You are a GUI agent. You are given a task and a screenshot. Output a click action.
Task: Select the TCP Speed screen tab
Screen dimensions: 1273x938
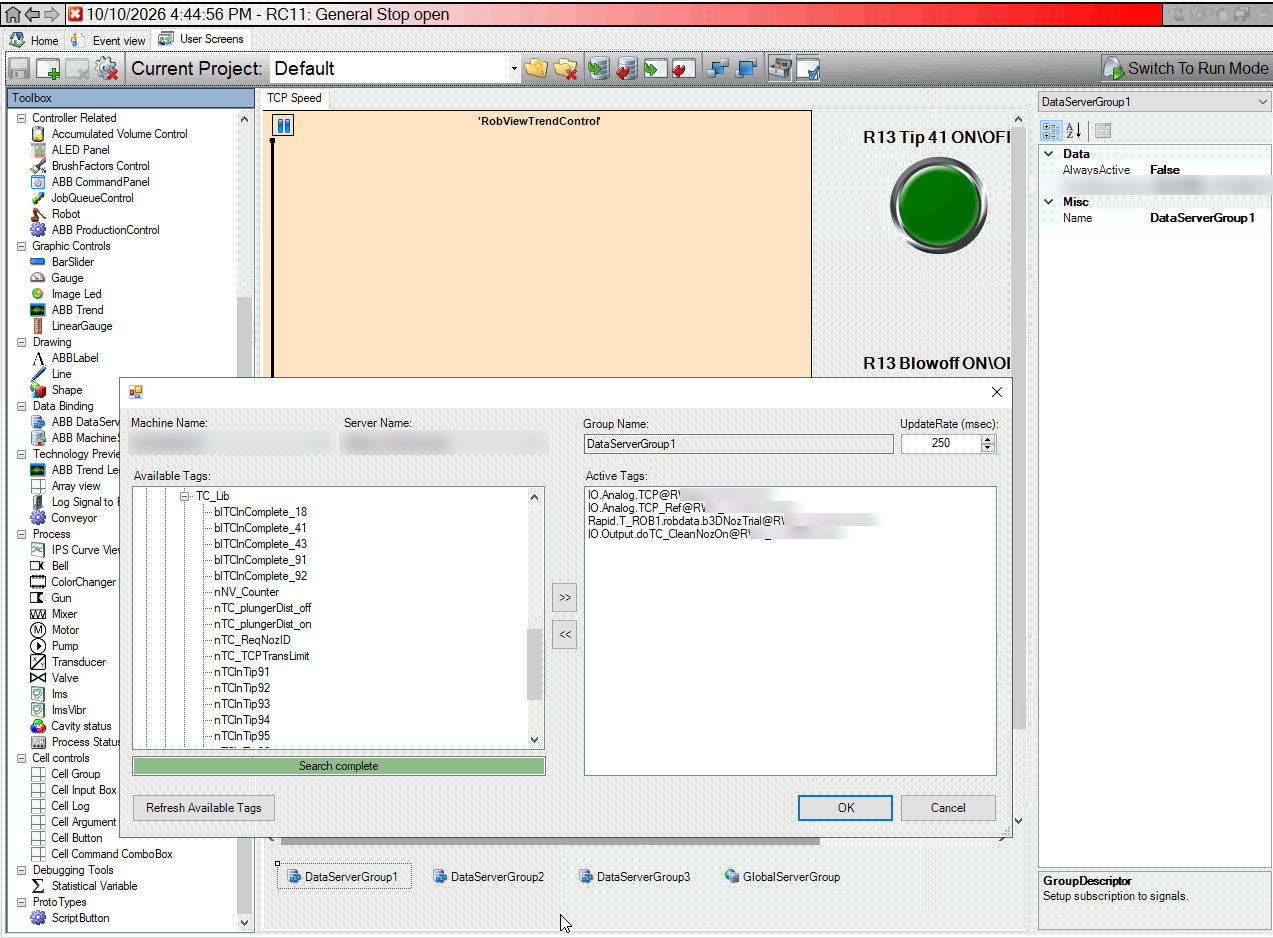[x=294, y=98]
